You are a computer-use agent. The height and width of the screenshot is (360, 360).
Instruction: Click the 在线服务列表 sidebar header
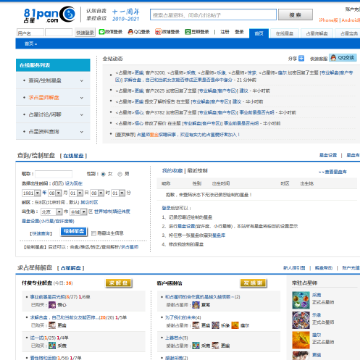(53, 65)
